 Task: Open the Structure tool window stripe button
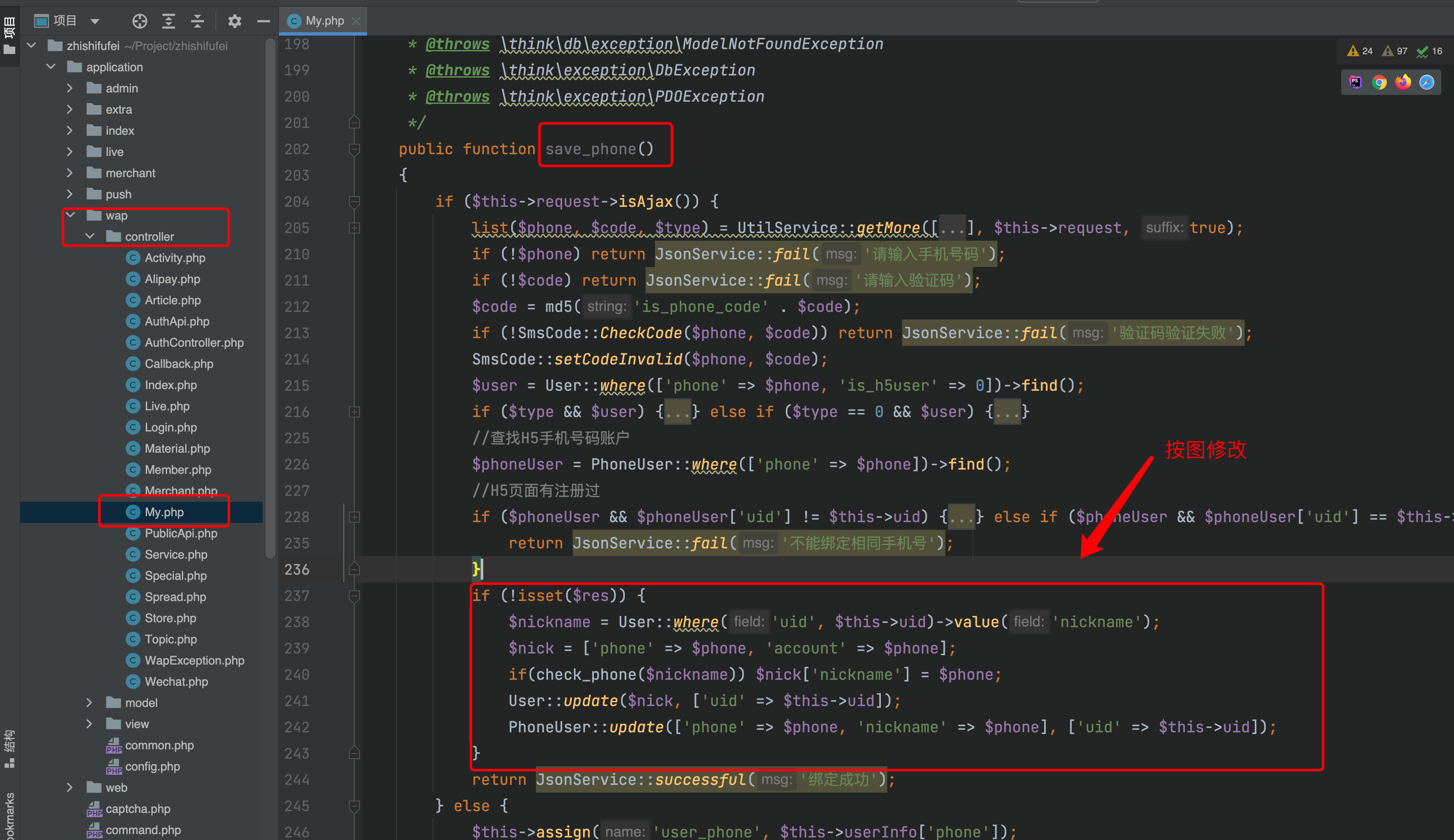9,749
